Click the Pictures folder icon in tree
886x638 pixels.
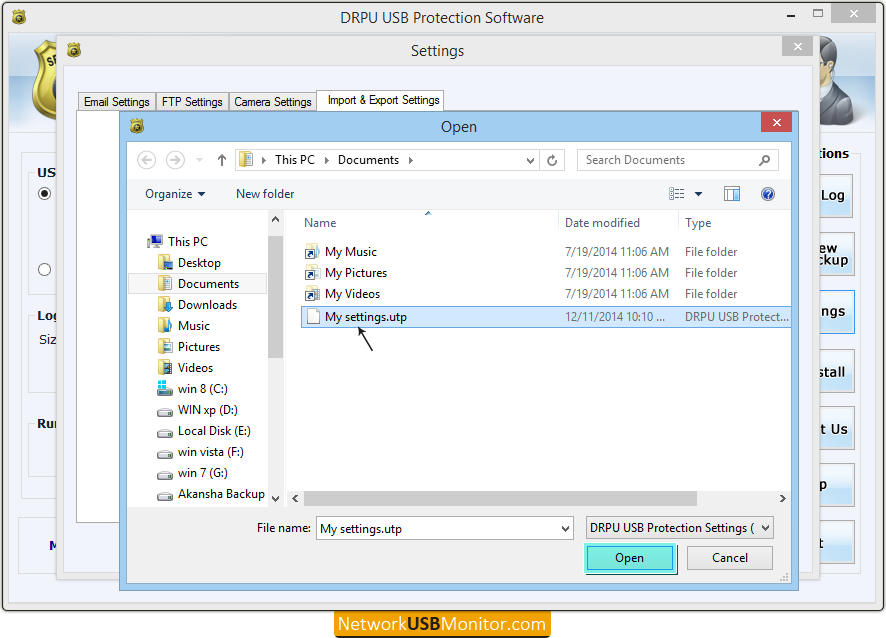tap(165, 346)
